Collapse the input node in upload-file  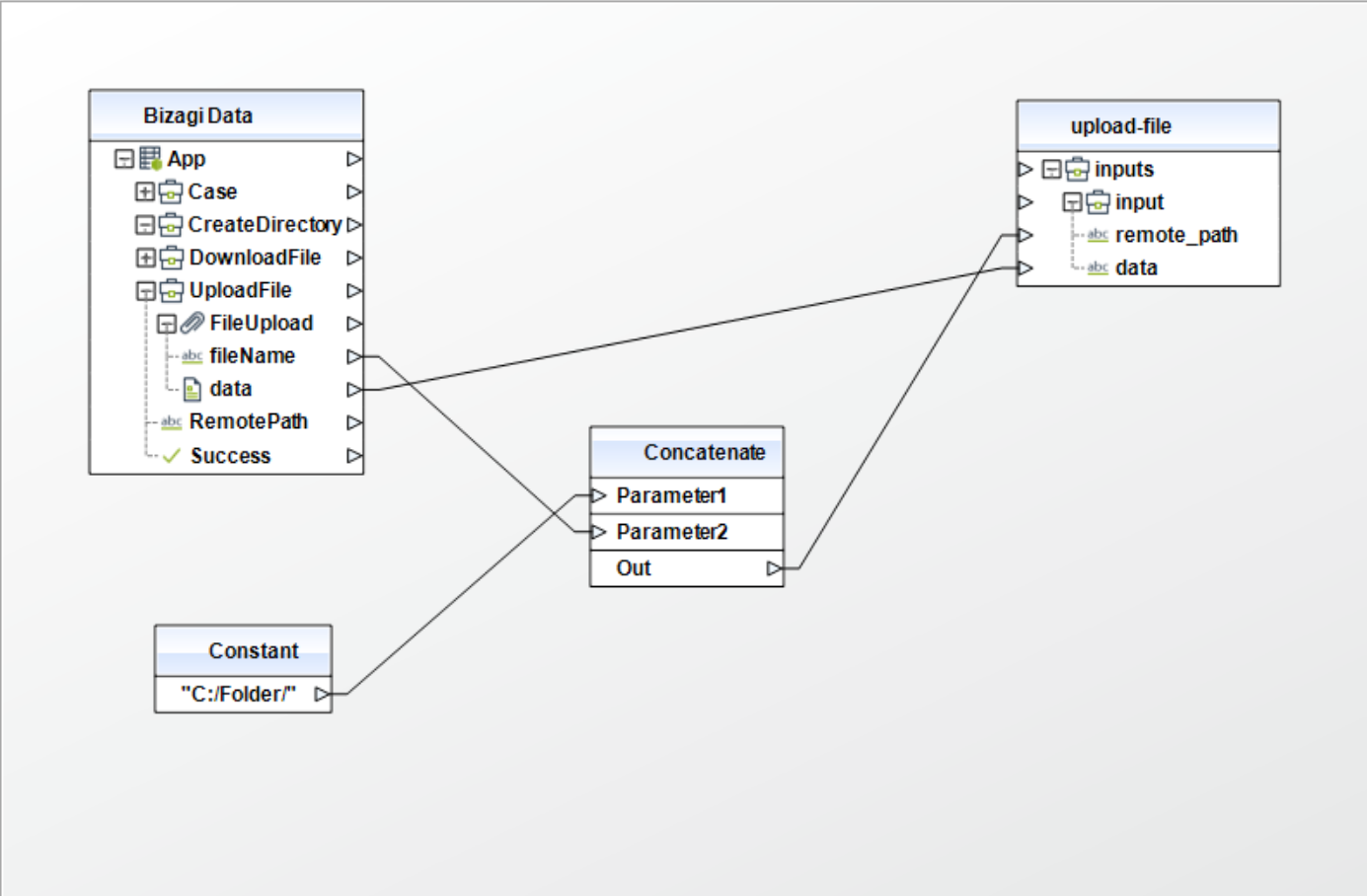(1072, 202)
